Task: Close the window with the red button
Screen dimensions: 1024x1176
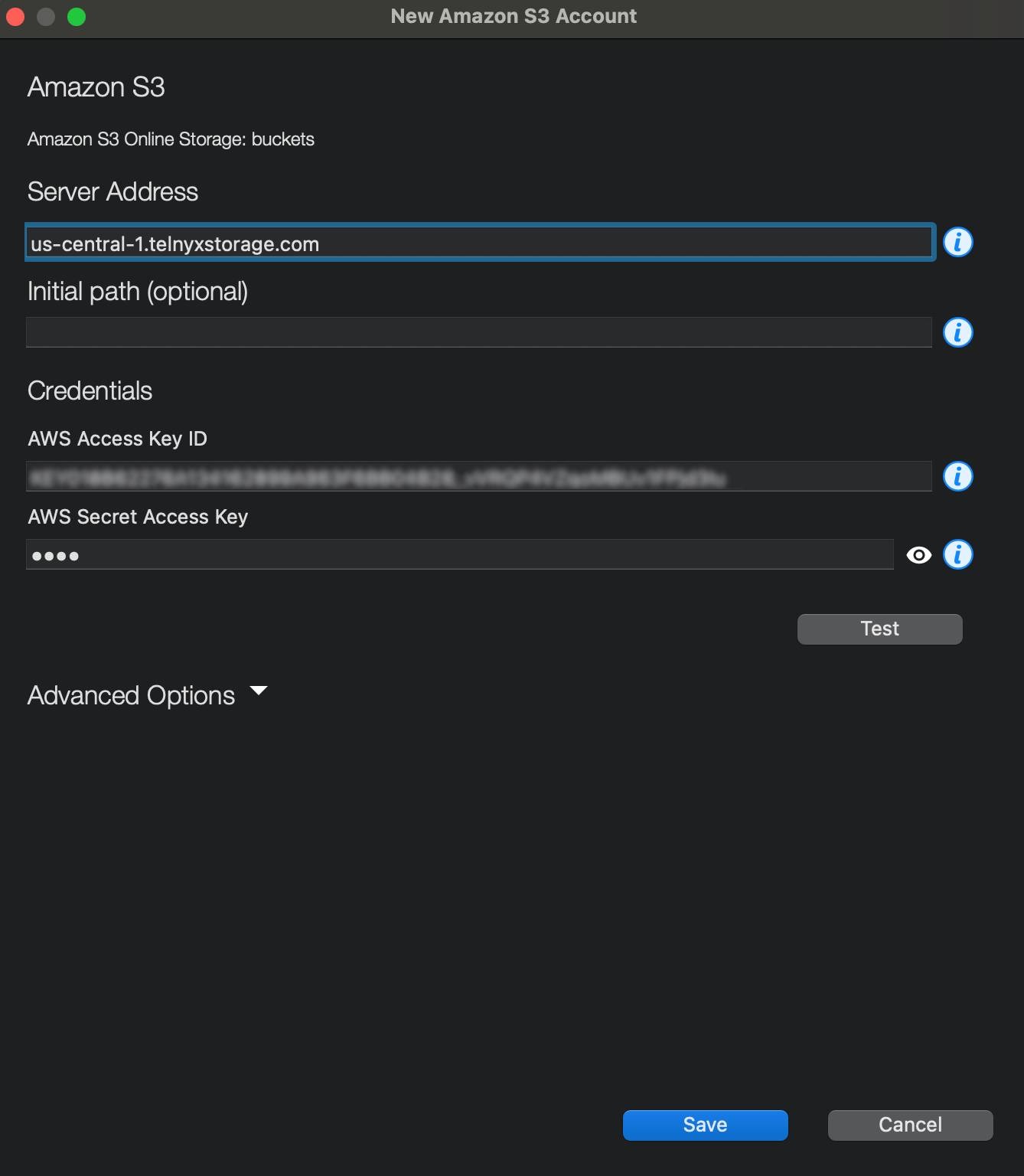Action: click(x=15, y=16)
